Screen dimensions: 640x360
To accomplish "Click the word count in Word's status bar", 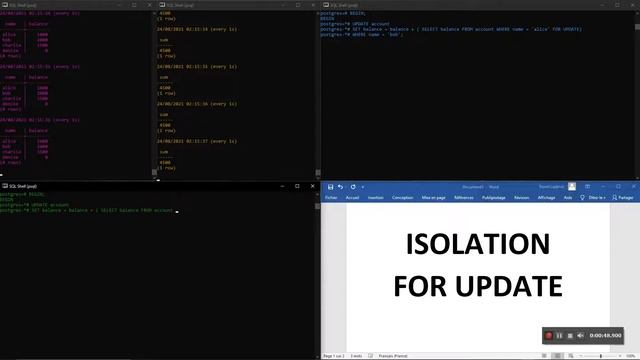I will (356, 356).
